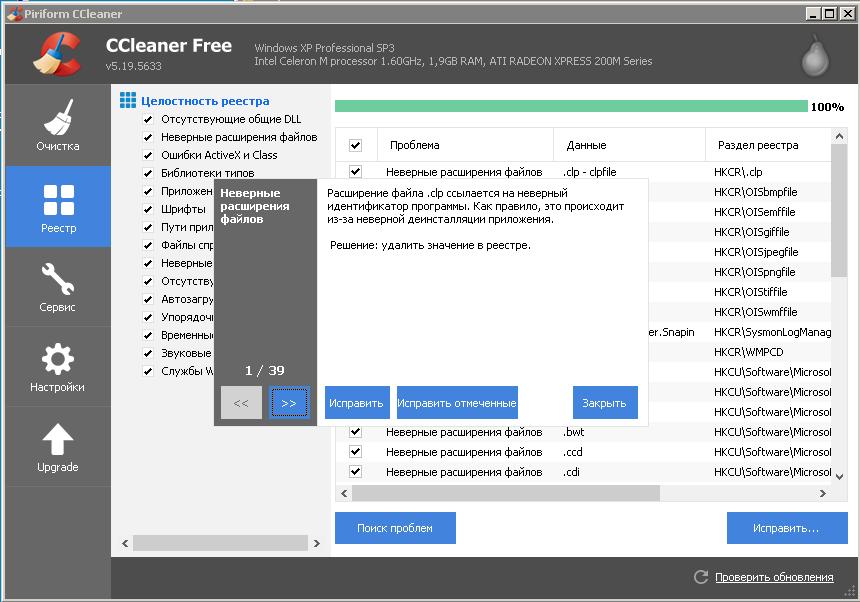Click the v5.19.5633 version text
The width and height of the screenshot is (860, 602).
coord(134,66)
